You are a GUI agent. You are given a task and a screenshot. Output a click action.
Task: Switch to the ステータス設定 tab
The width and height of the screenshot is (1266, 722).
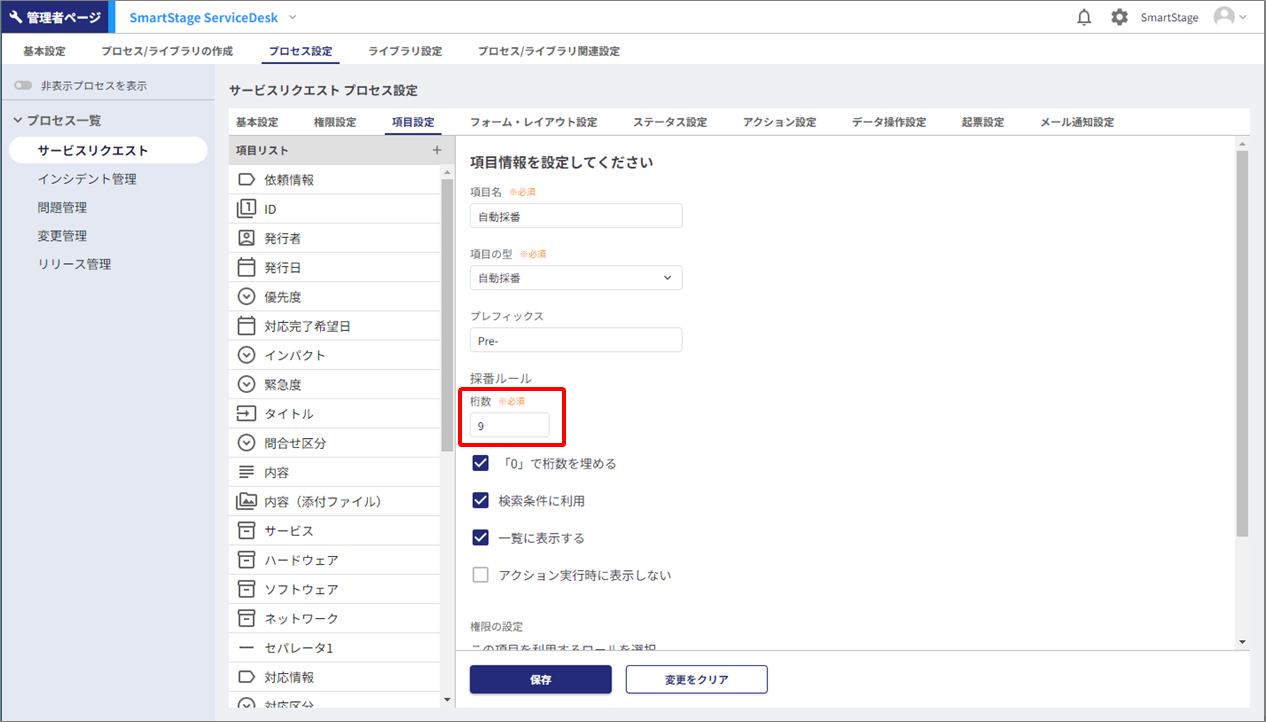click(x=669, y=122)
